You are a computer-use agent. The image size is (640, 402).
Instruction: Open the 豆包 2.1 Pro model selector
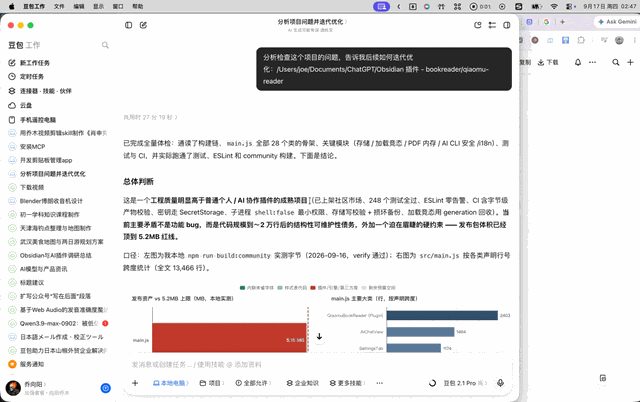465,383
